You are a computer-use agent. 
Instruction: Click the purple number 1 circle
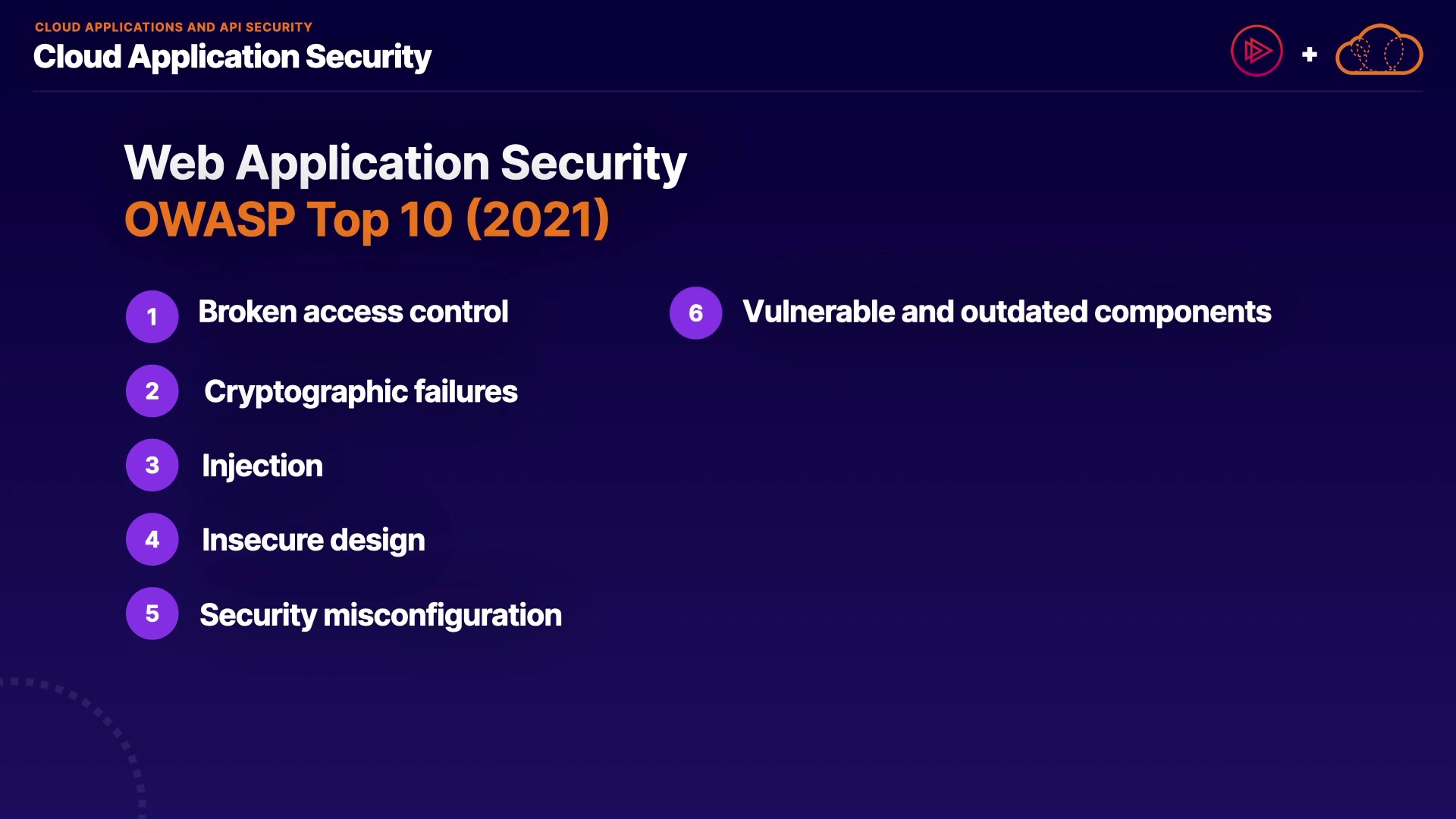point(152,316)
